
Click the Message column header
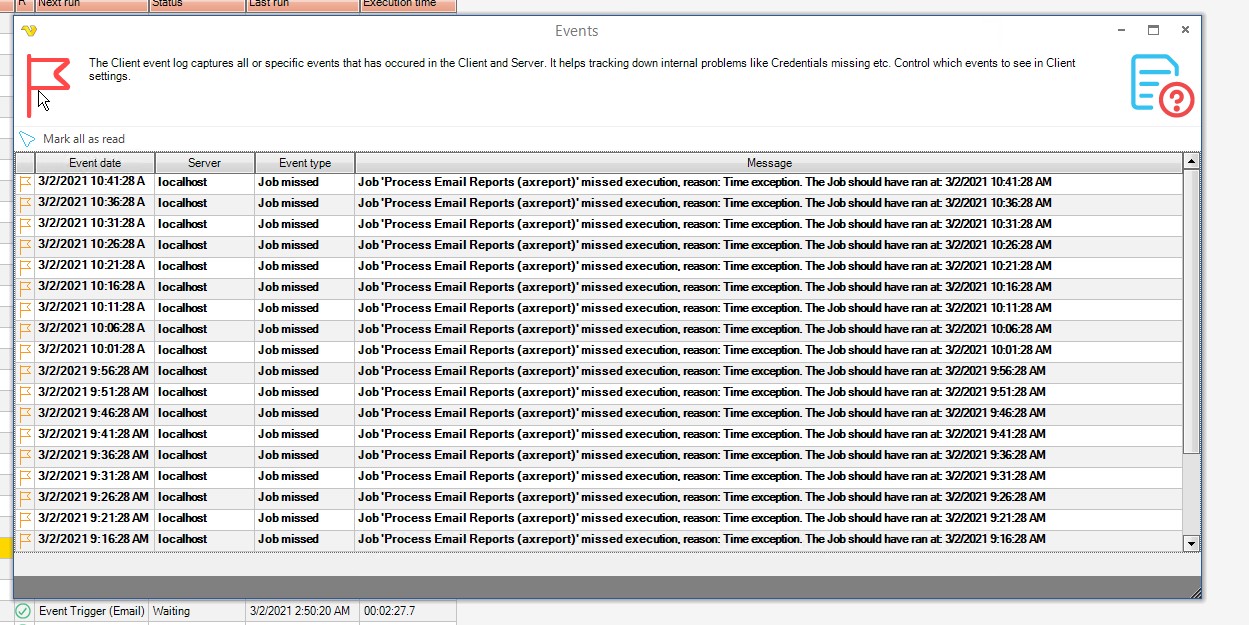pos(768,163)
